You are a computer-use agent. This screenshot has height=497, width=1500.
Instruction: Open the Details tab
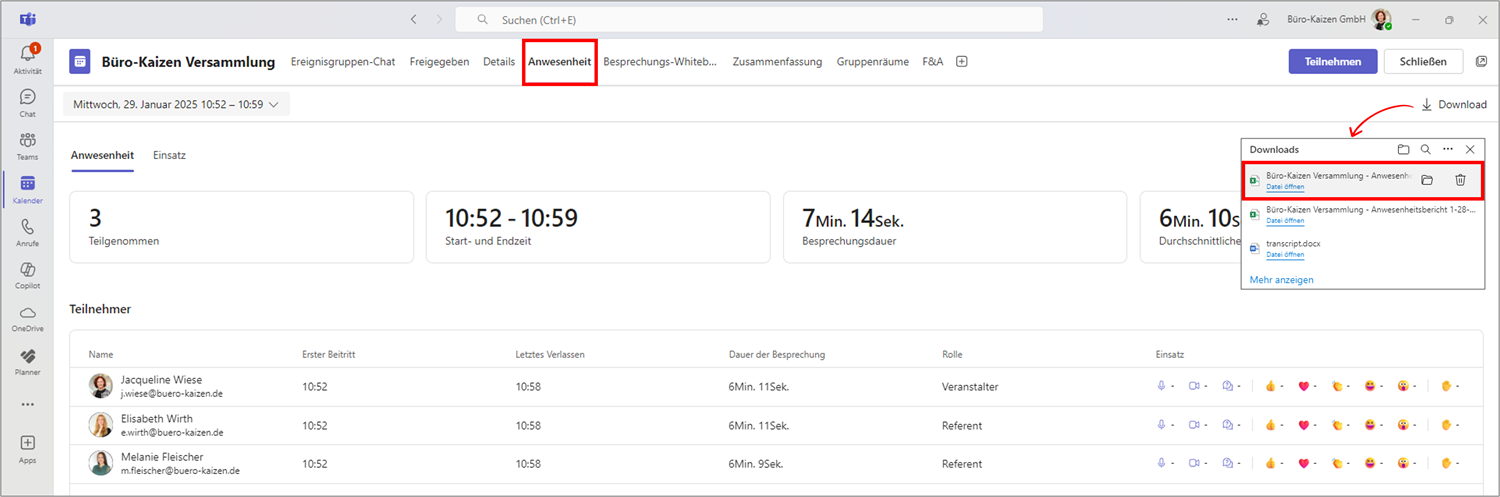click(x=499, y=61)
